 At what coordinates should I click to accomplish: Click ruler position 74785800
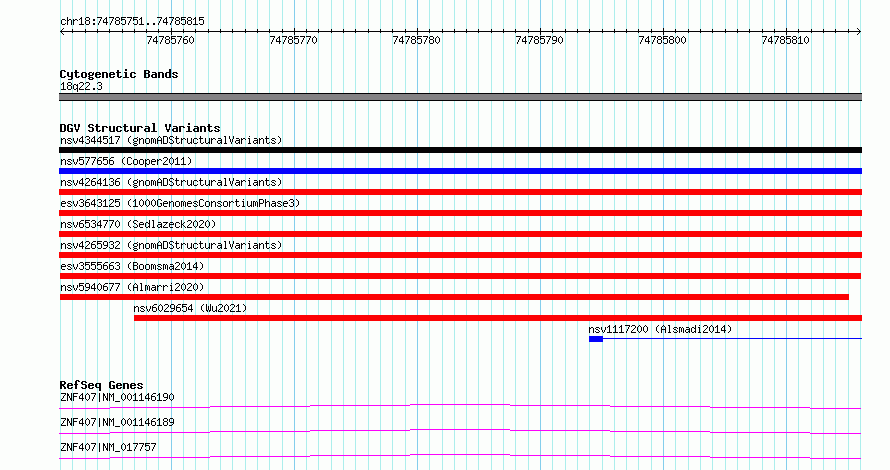[662, 40]
